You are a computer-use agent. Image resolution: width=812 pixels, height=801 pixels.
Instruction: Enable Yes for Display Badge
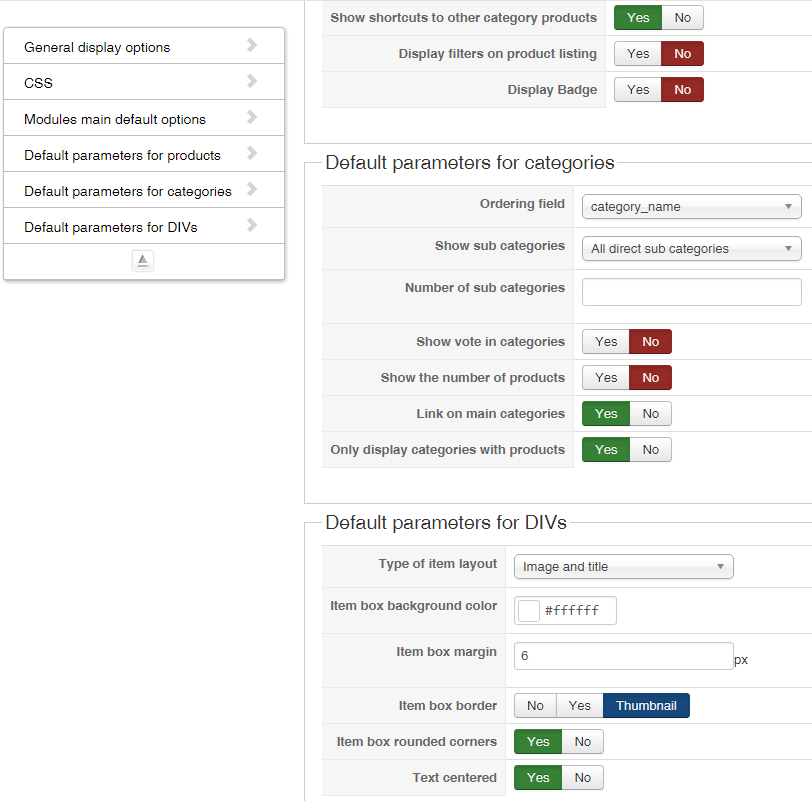click(638, 90)
